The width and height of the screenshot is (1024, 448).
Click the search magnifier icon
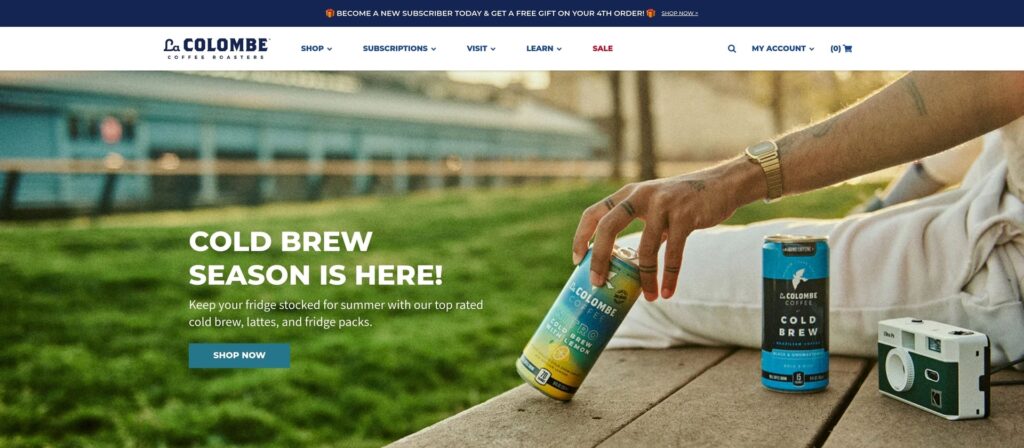coord(731,48)
